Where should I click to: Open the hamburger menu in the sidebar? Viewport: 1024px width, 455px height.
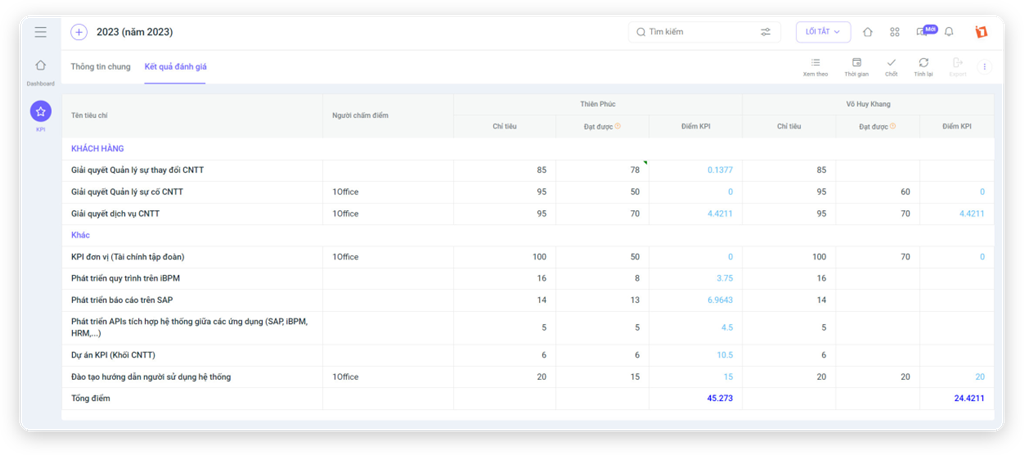pyautogui.click(x=40, y=32)
